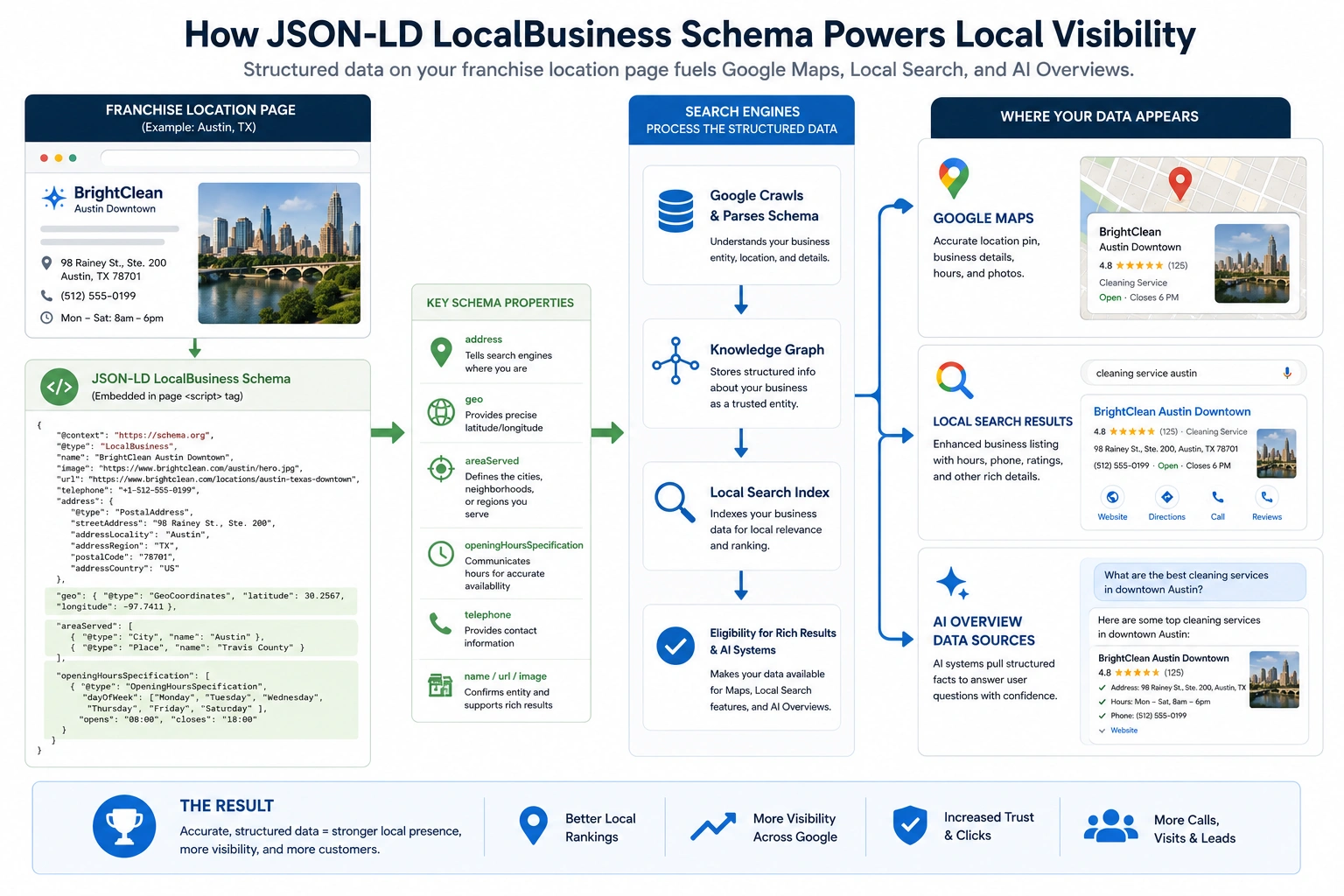The height and width of the screenshot is (896, 1344).
Task: Click the Google Maps pin logo
Action: coord(954,178)
